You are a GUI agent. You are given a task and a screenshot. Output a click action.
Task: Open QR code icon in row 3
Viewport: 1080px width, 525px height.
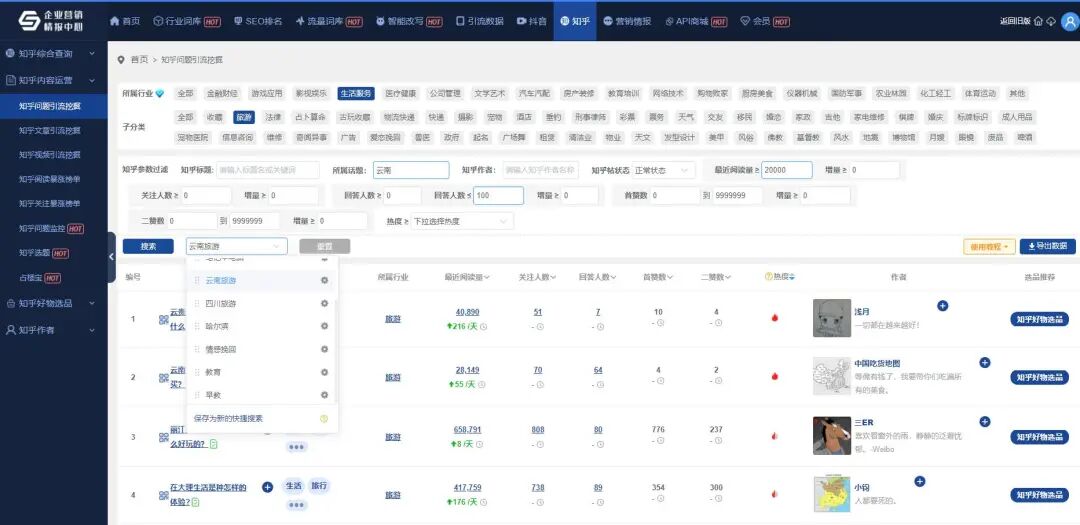tap(163, 437)
